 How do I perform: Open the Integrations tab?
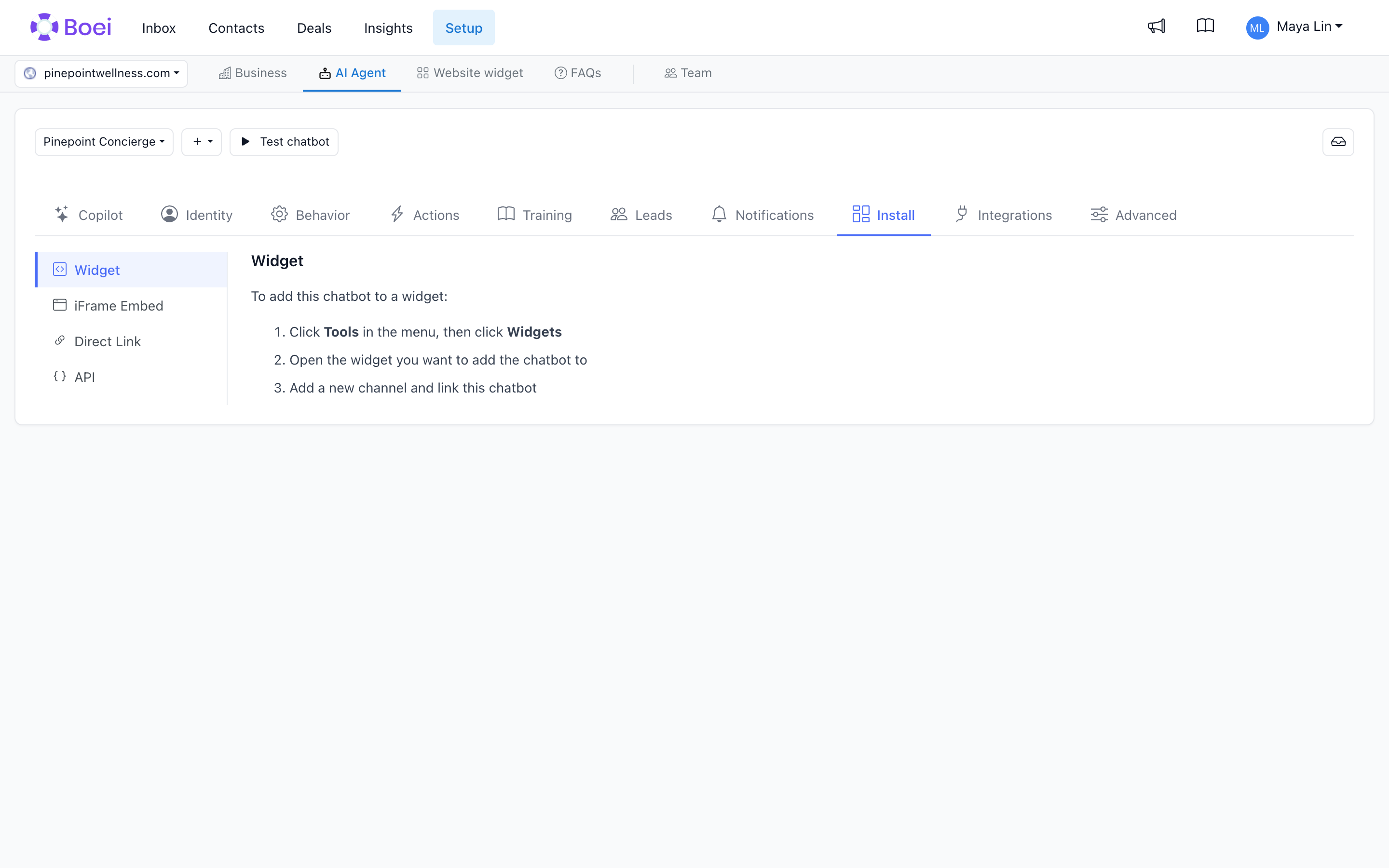pyautogui.click(x=1003, y=215)
